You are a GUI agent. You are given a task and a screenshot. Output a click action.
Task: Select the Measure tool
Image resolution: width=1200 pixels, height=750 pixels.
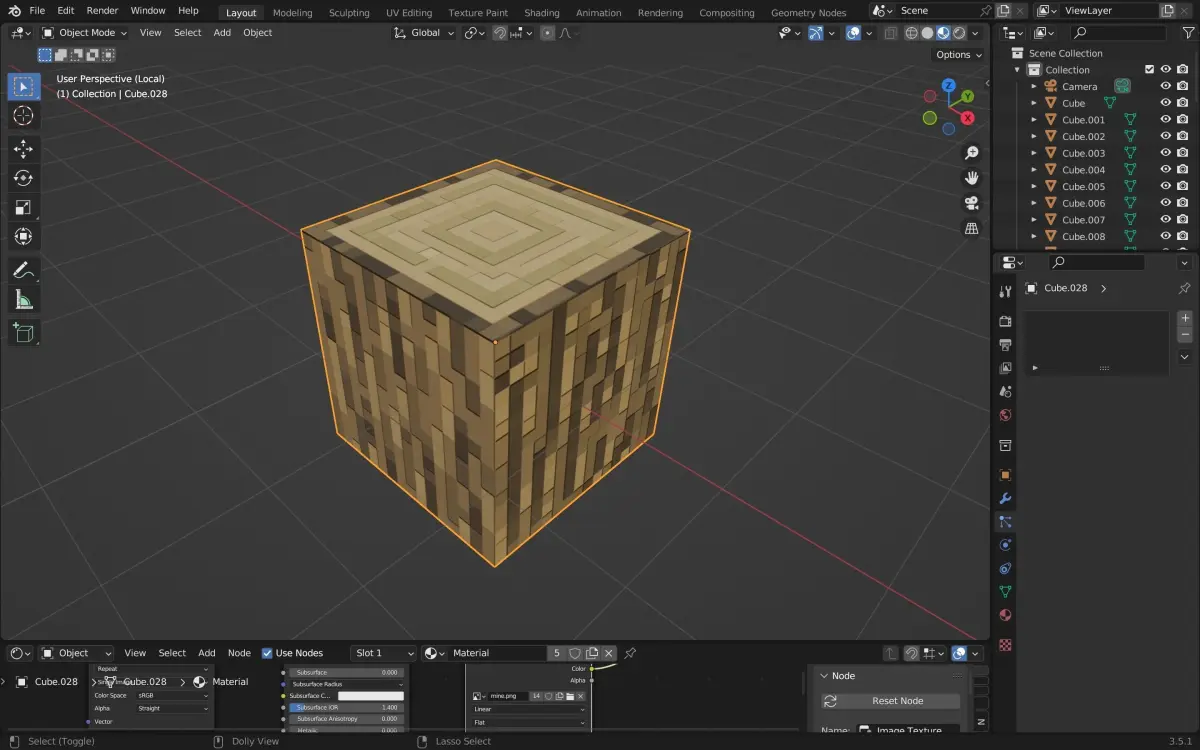click(x=23, y=299)
